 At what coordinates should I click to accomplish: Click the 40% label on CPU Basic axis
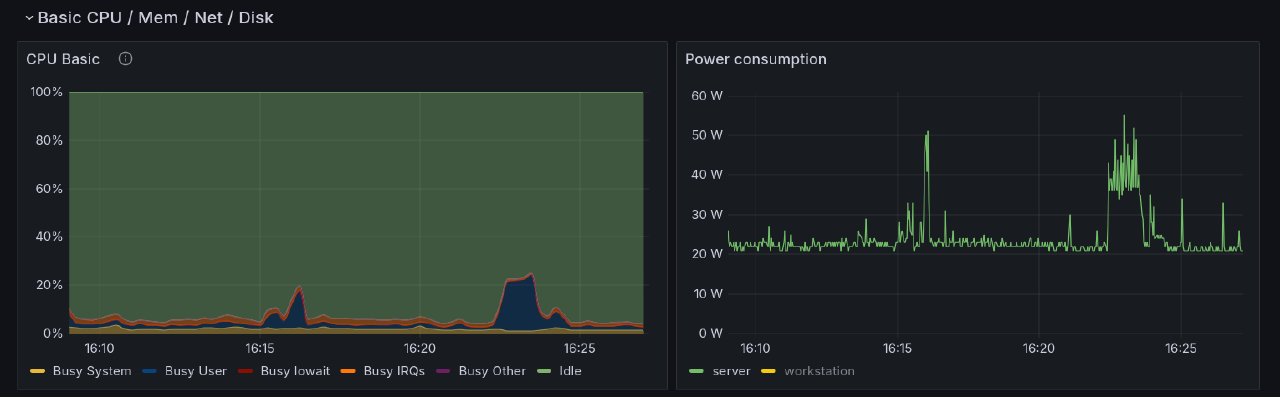[x=49, y=236]
